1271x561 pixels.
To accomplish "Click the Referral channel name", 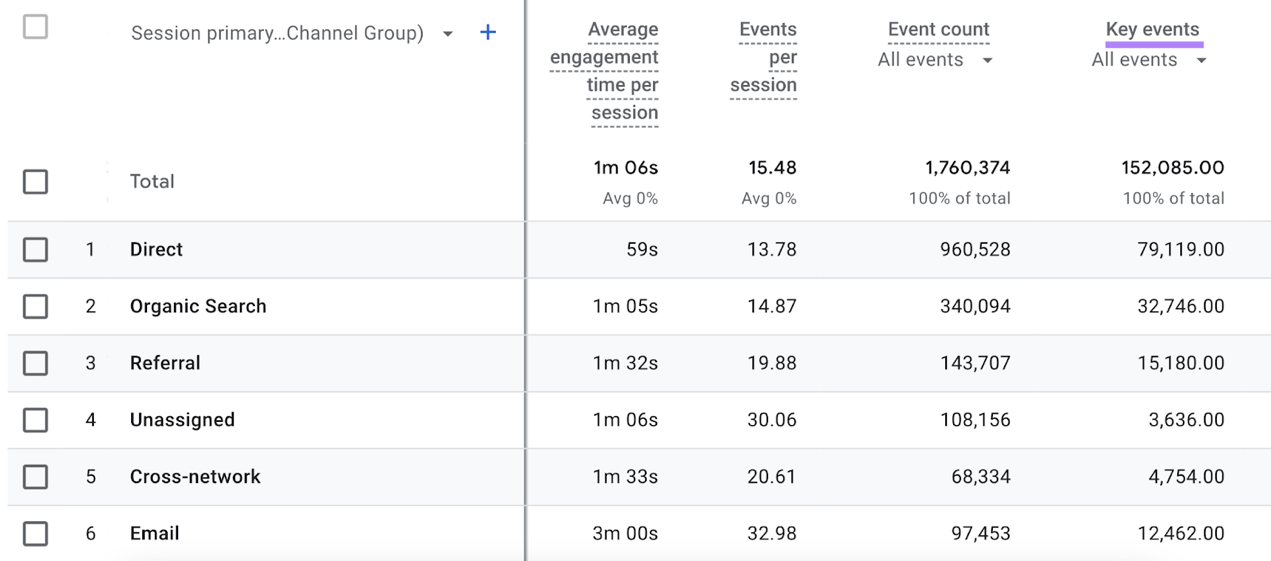I will point(165,364).
